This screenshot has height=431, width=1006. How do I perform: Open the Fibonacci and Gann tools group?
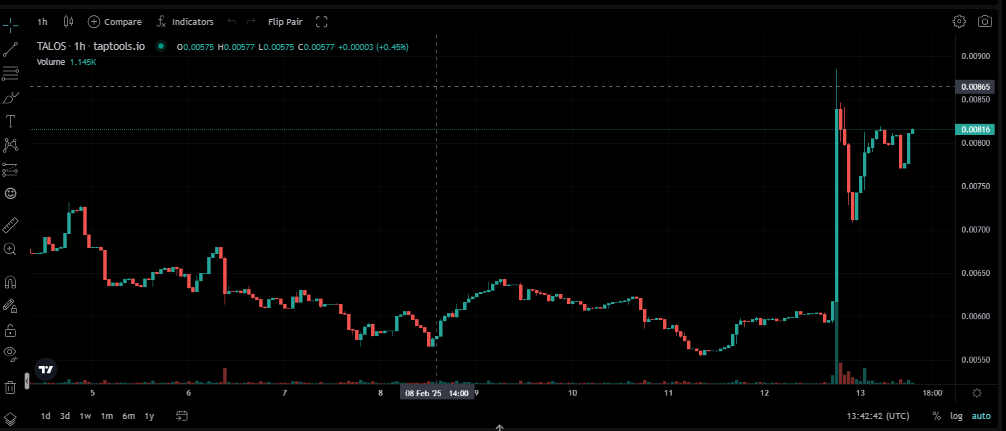coord(10,74)
